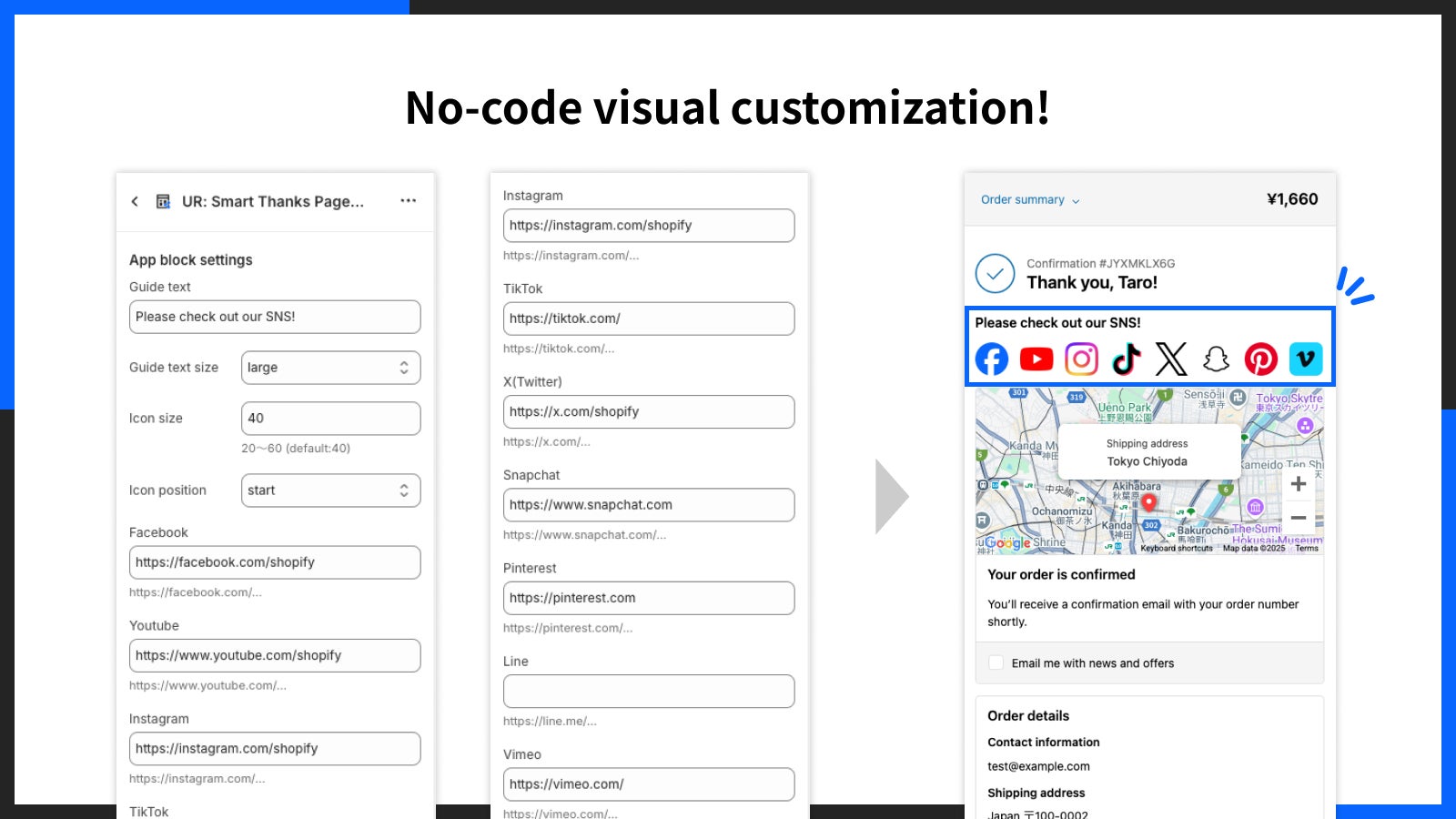Click the Map data ©2025 text

click(x=1254, y=549)
